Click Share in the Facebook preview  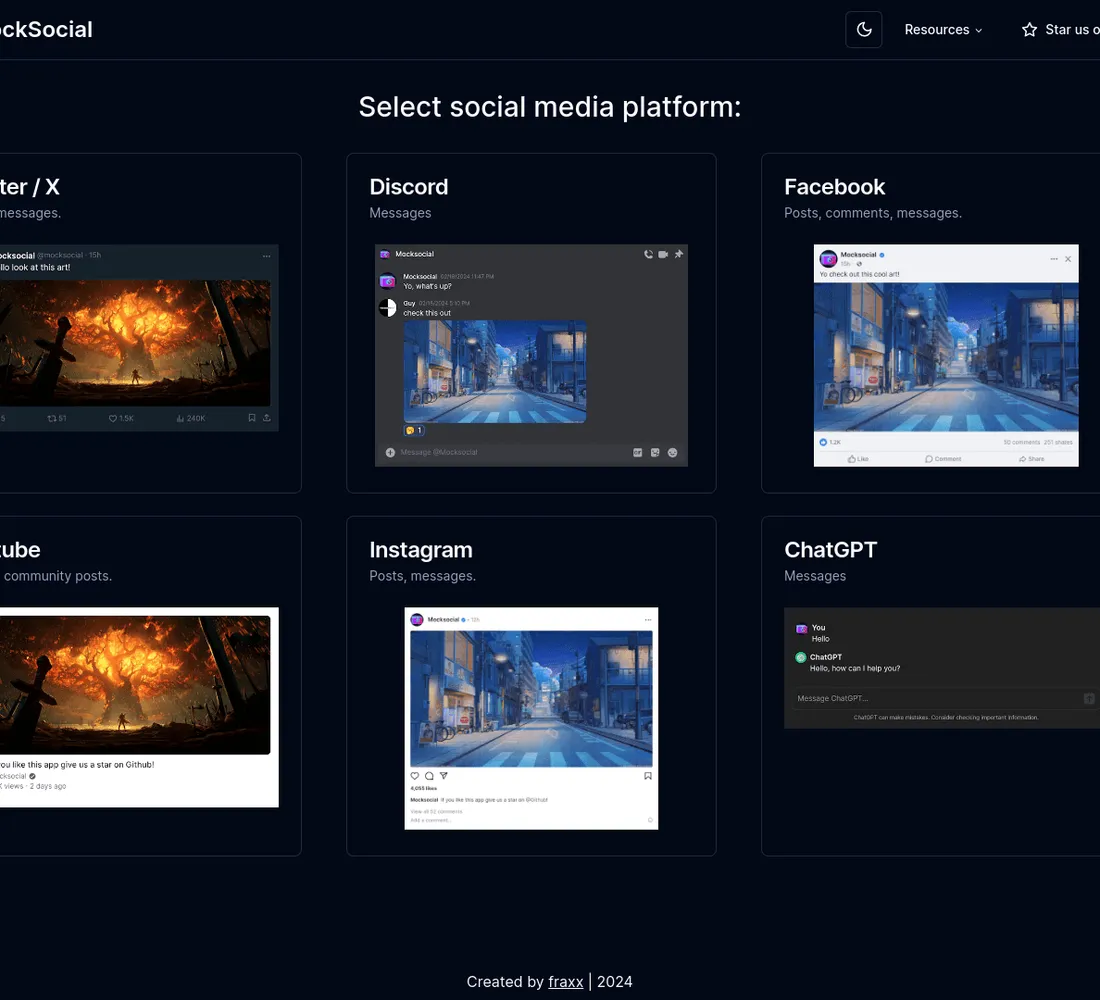tap(1031, 459)
